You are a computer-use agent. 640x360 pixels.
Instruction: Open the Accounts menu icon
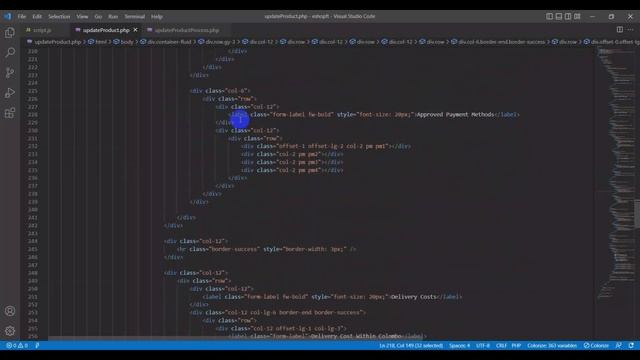10,311
